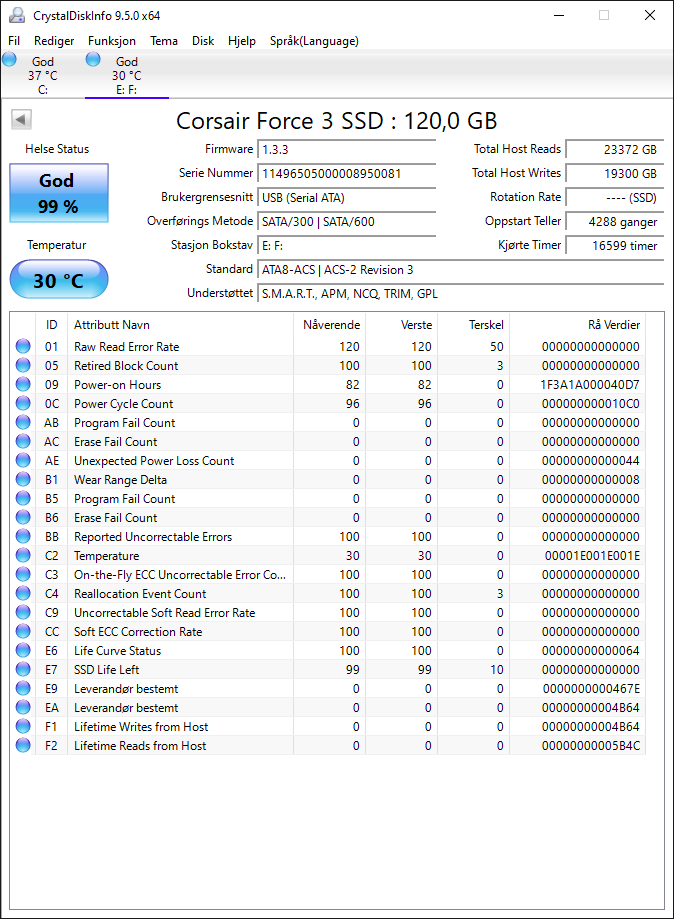Click the Brukergrensesnitt USB (Serial ATA) field
Image resolution: width=674 pixels, height=919 pixels.
coord(346,198)
